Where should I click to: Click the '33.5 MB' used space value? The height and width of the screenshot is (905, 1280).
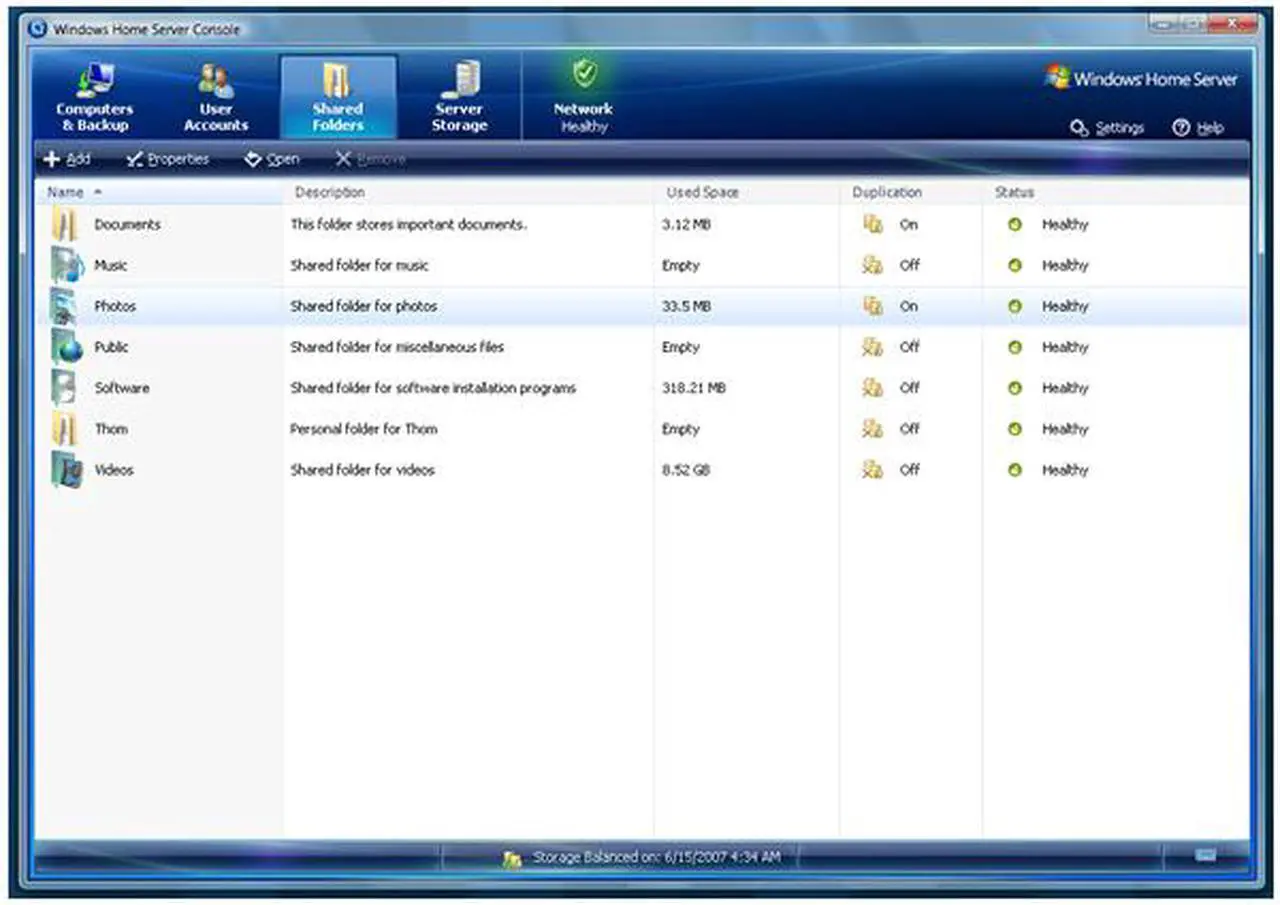click(x=686, y=307)
